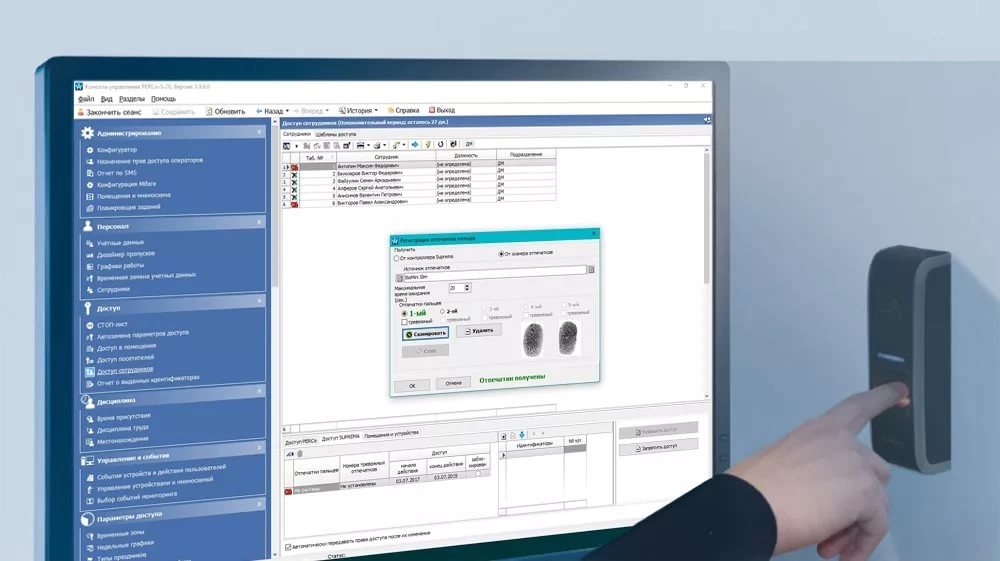The width and height of the screenshot is (1000, 561).
Task: Click the Сканировать button
Action: pos(425,333)
